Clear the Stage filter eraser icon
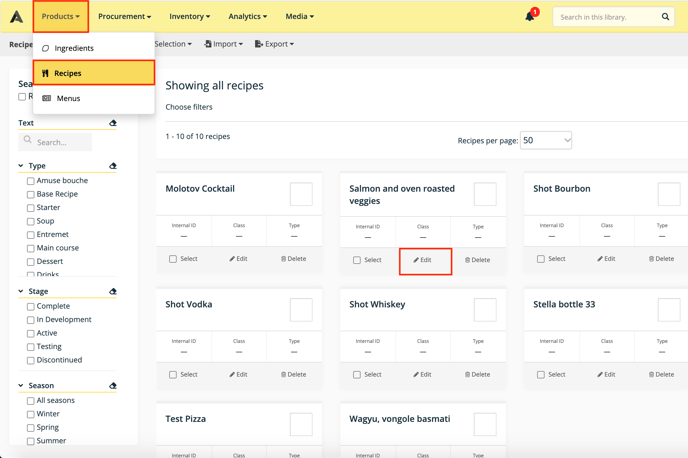Image resolution: width=688 pixels, height=458 pixels. (x=113, y=291)
